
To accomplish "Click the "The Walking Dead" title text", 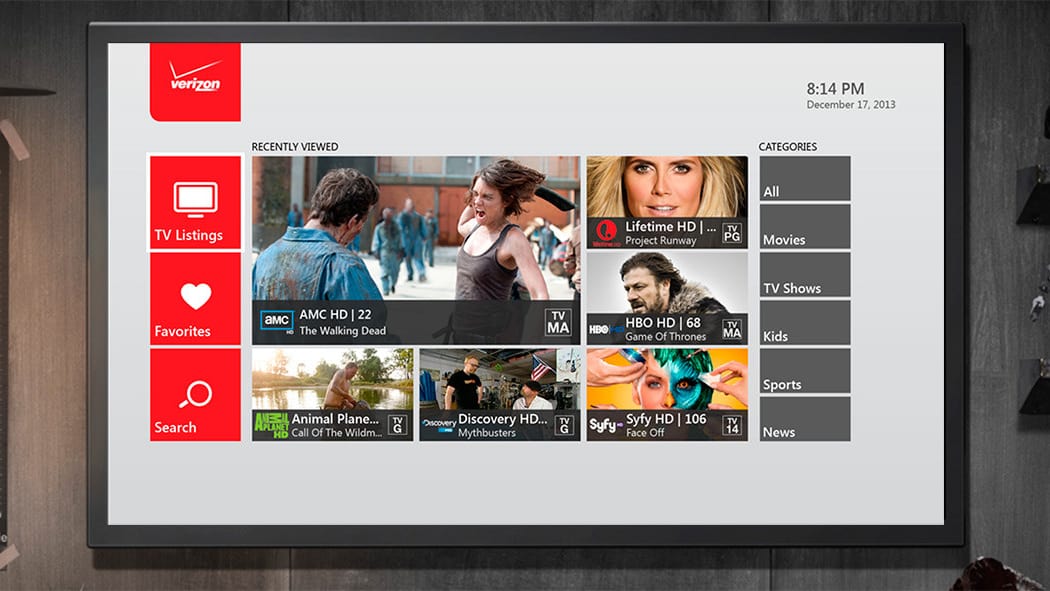I will pyautogui.click(x=343, y=331).
